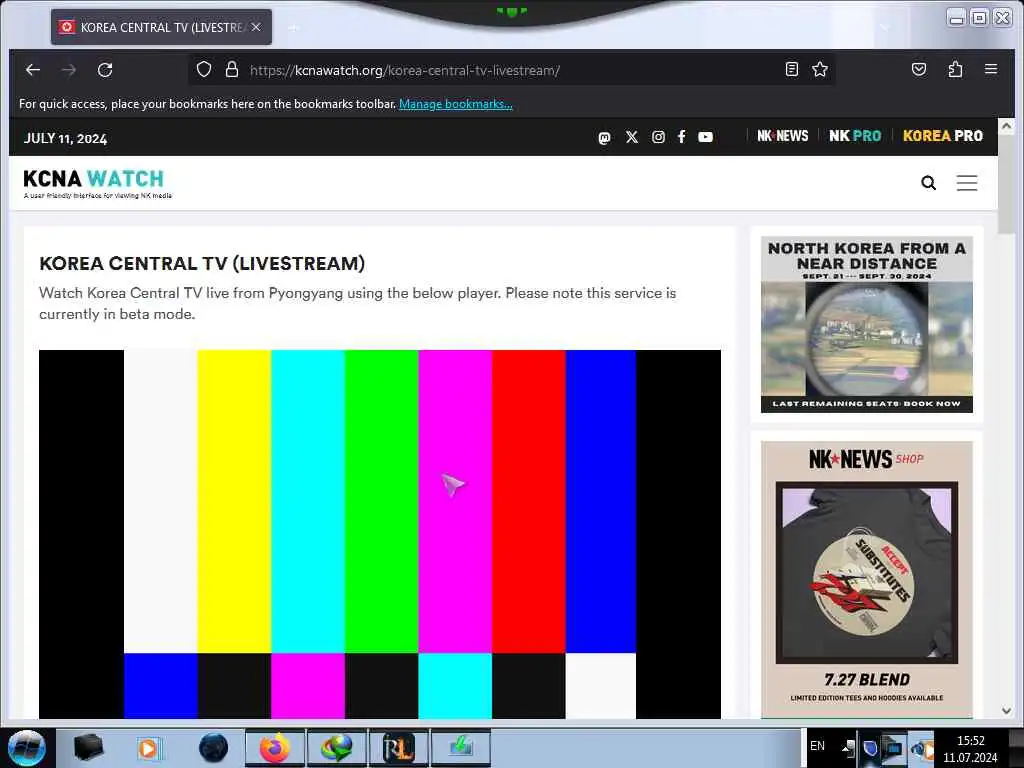Open the green pen taskbar app
This screenshot has height=768, width=1024.
(x=460, y=748)
